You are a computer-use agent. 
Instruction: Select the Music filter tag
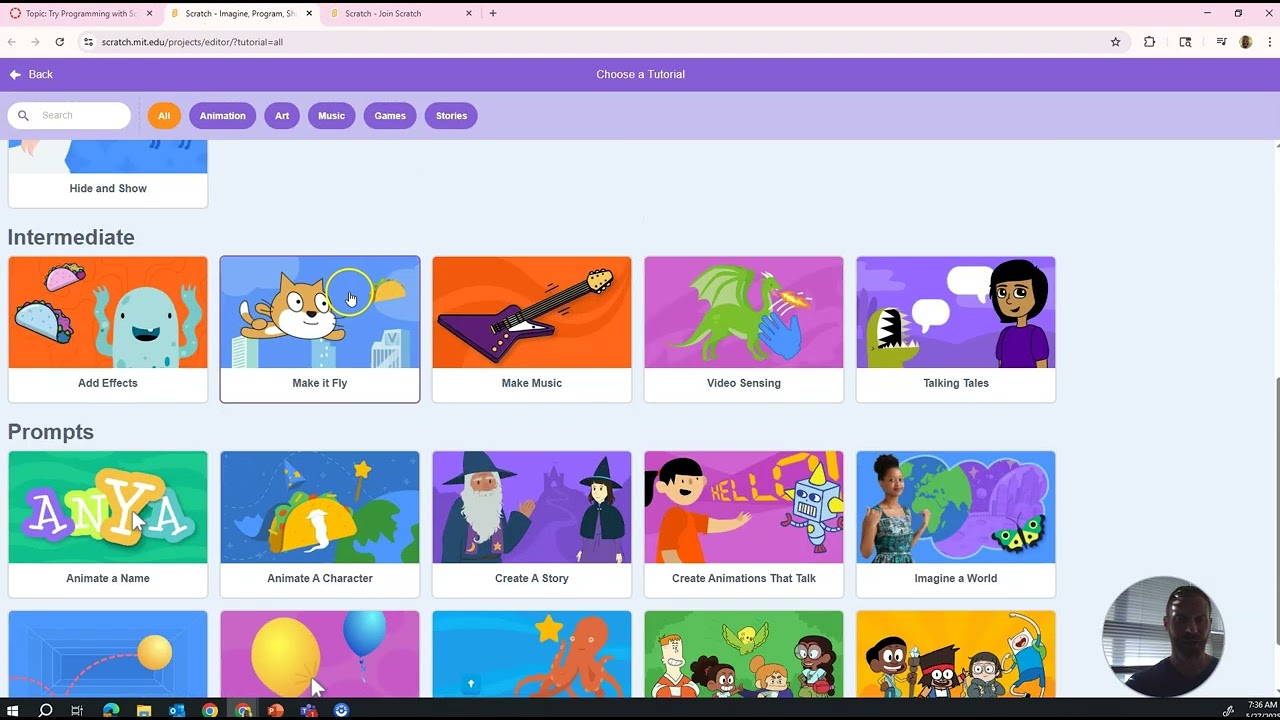pyautogui.click(x=331, y=115)
